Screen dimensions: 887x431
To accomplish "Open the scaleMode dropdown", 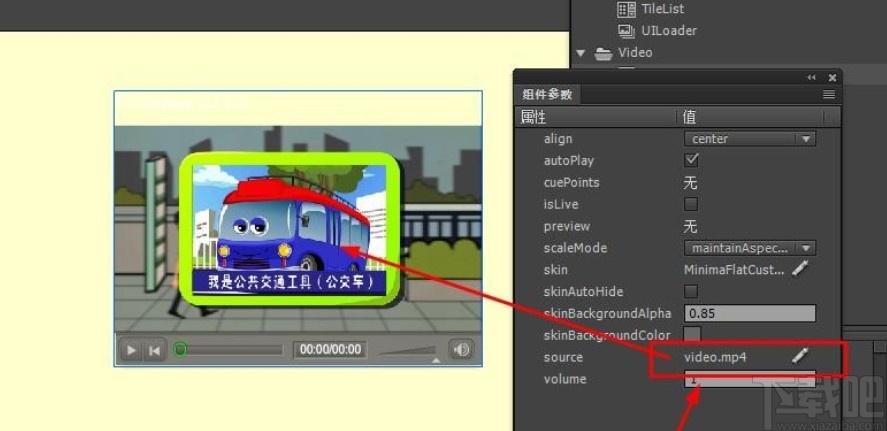I will pyautogui.click(x=750, y=248).
